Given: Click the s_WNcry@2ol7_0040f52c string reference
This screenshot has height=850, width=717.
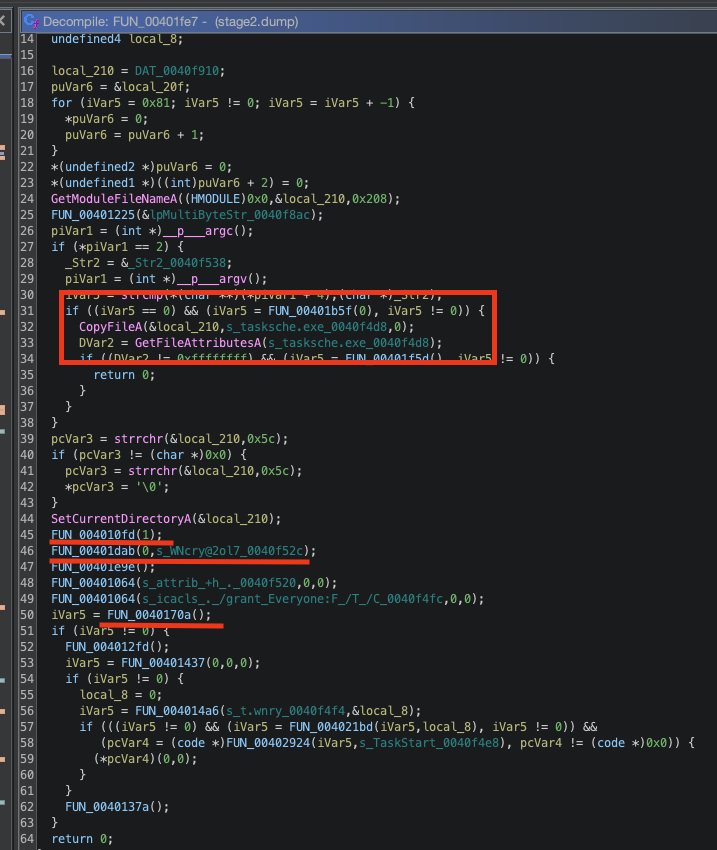Looking at the screenshot, I should [x=230, y=551].
